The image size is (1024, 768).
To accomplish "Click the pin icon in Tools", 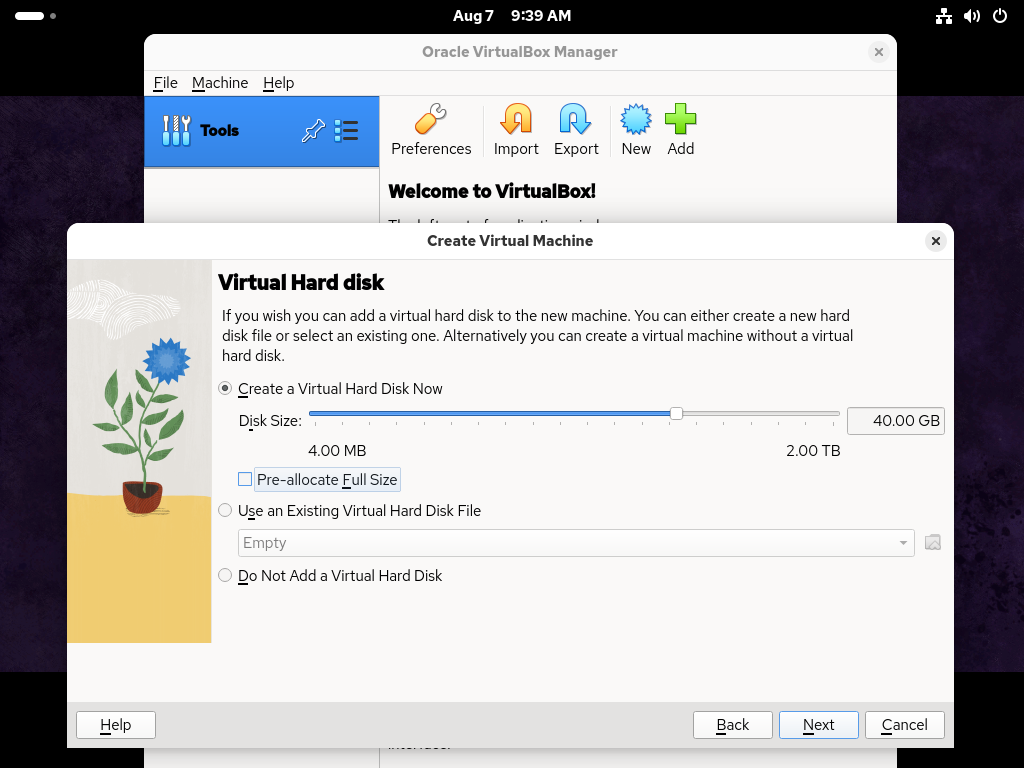I will [313, 131].
